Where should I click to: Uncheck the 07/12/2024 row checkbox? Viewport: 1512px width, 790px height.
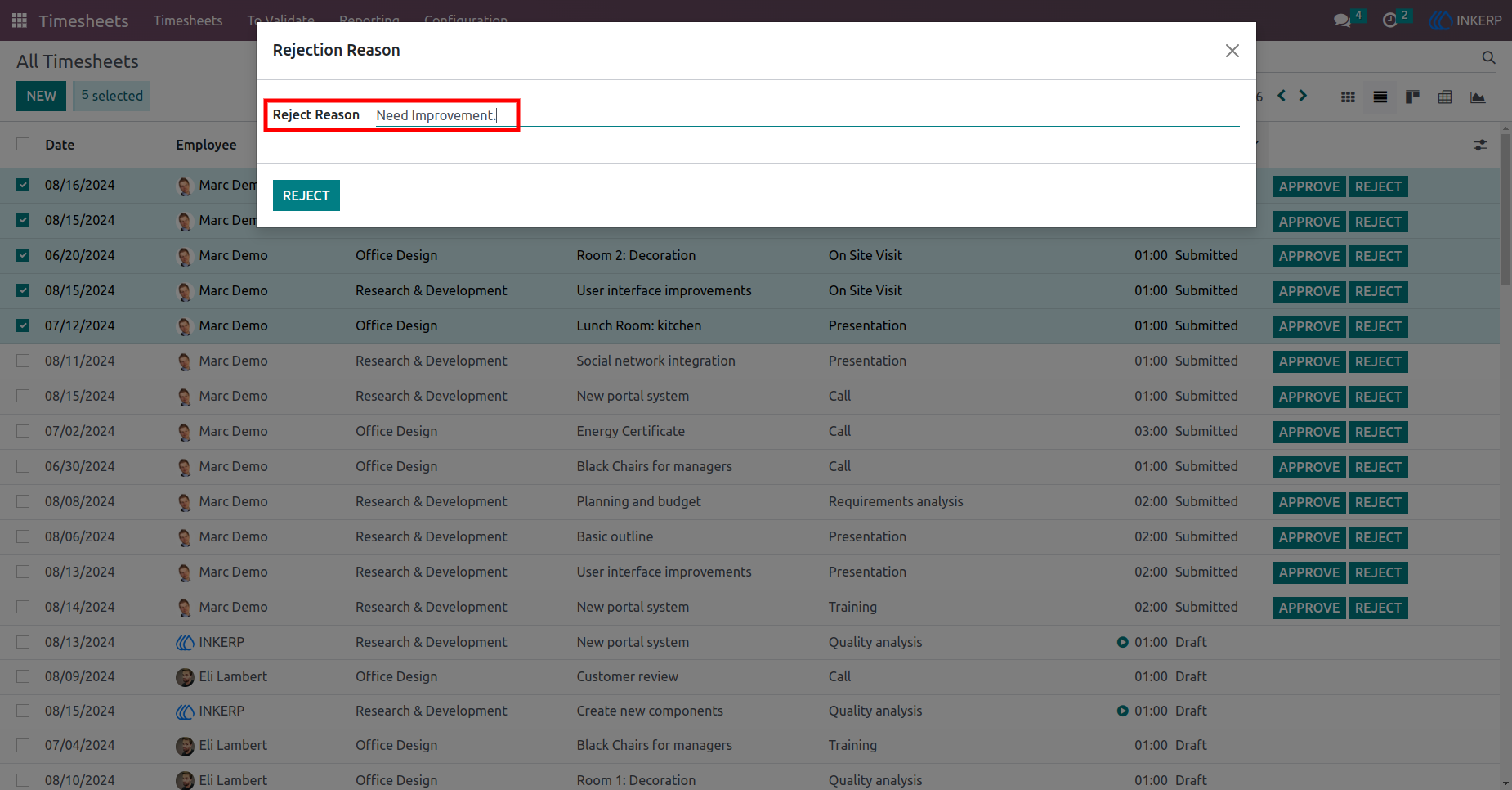point(23,325)
